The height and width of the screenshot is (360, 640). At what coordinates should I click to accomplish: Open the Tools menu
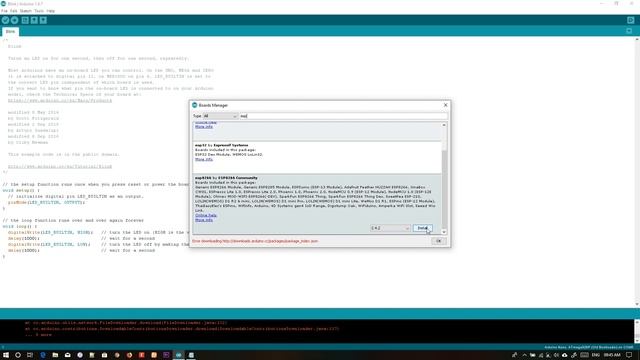39,11
